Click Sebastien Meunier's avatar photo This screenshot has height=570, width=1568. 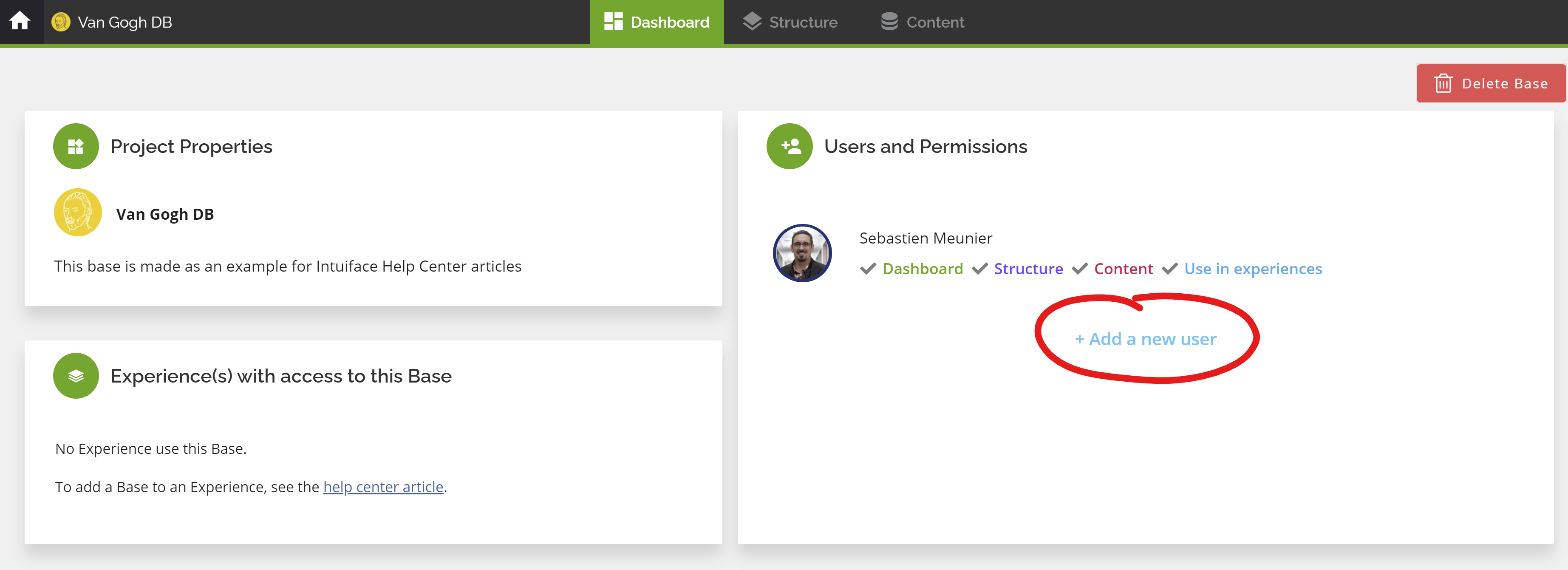pyautogui.click(x=802, y=253)
